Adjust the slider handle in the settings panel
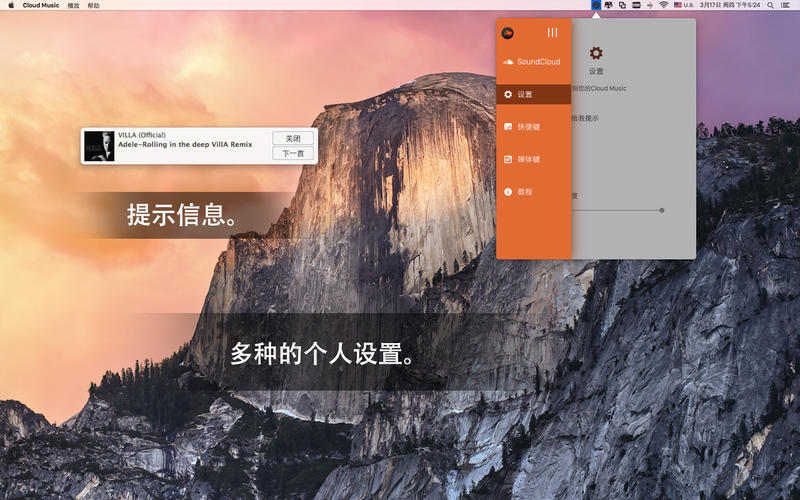 (x=661, y=210)
